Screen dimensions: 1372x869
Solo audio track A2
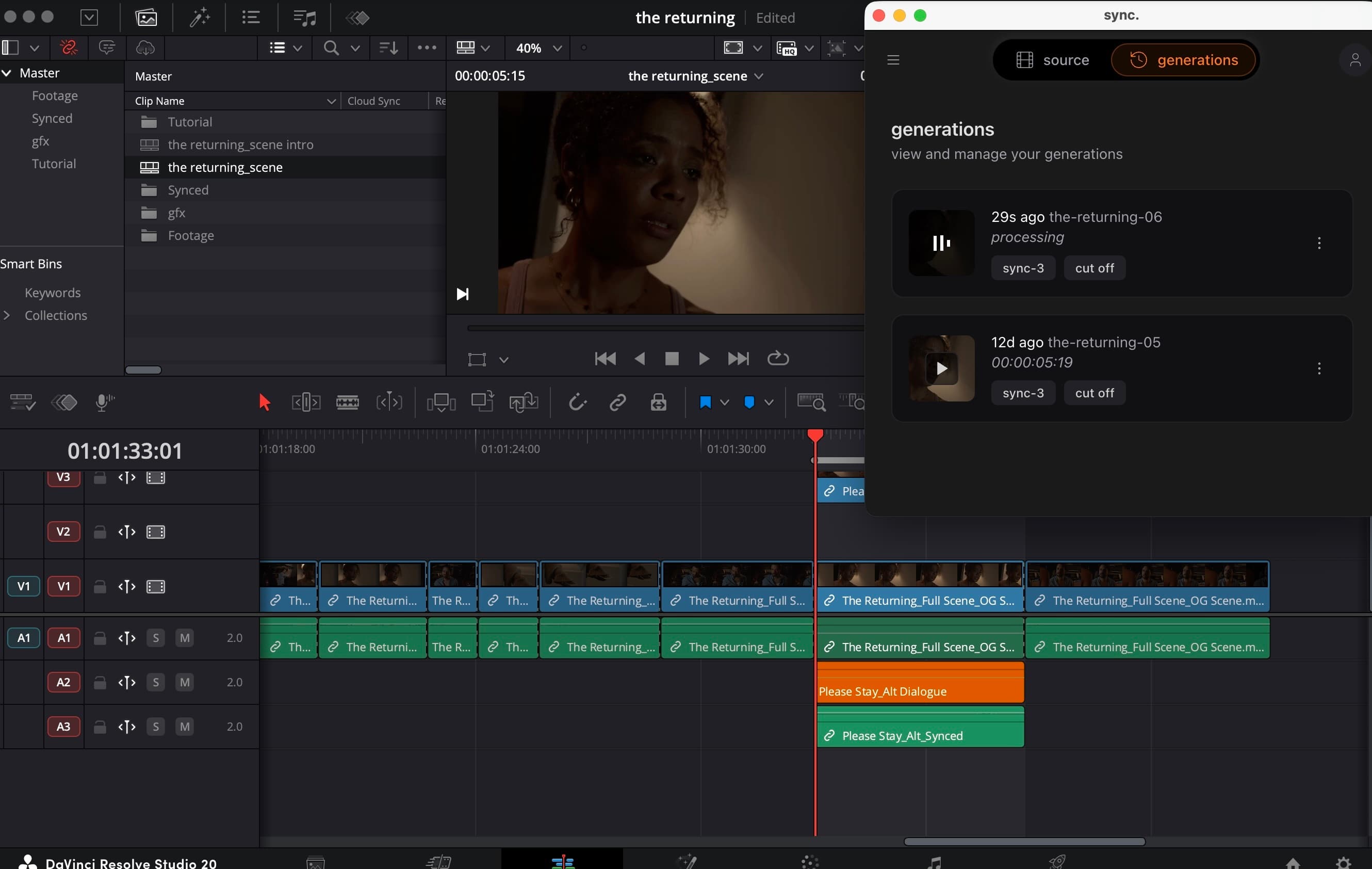click(x=156, y=682)
